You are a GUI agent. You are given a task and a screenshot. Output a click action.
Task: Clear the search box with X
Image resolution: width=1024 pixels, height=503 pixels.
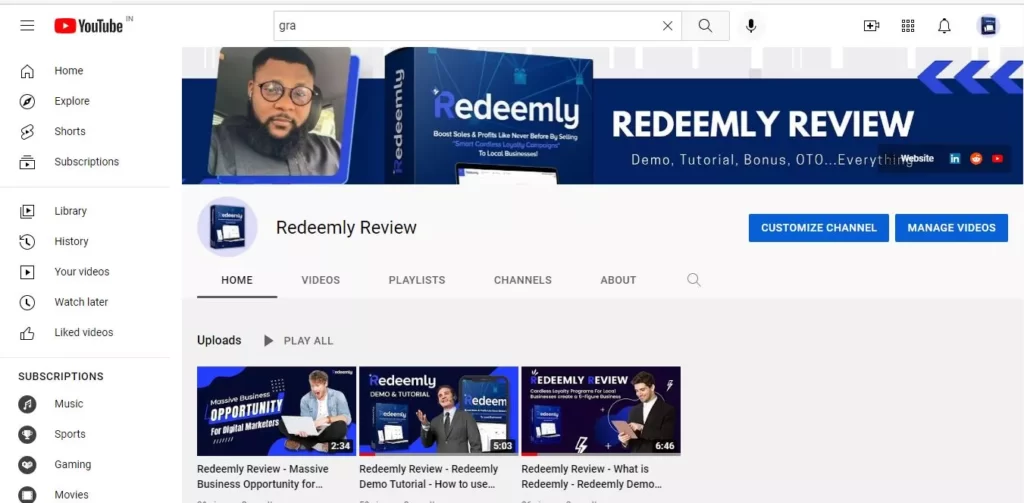pos(667,25)
